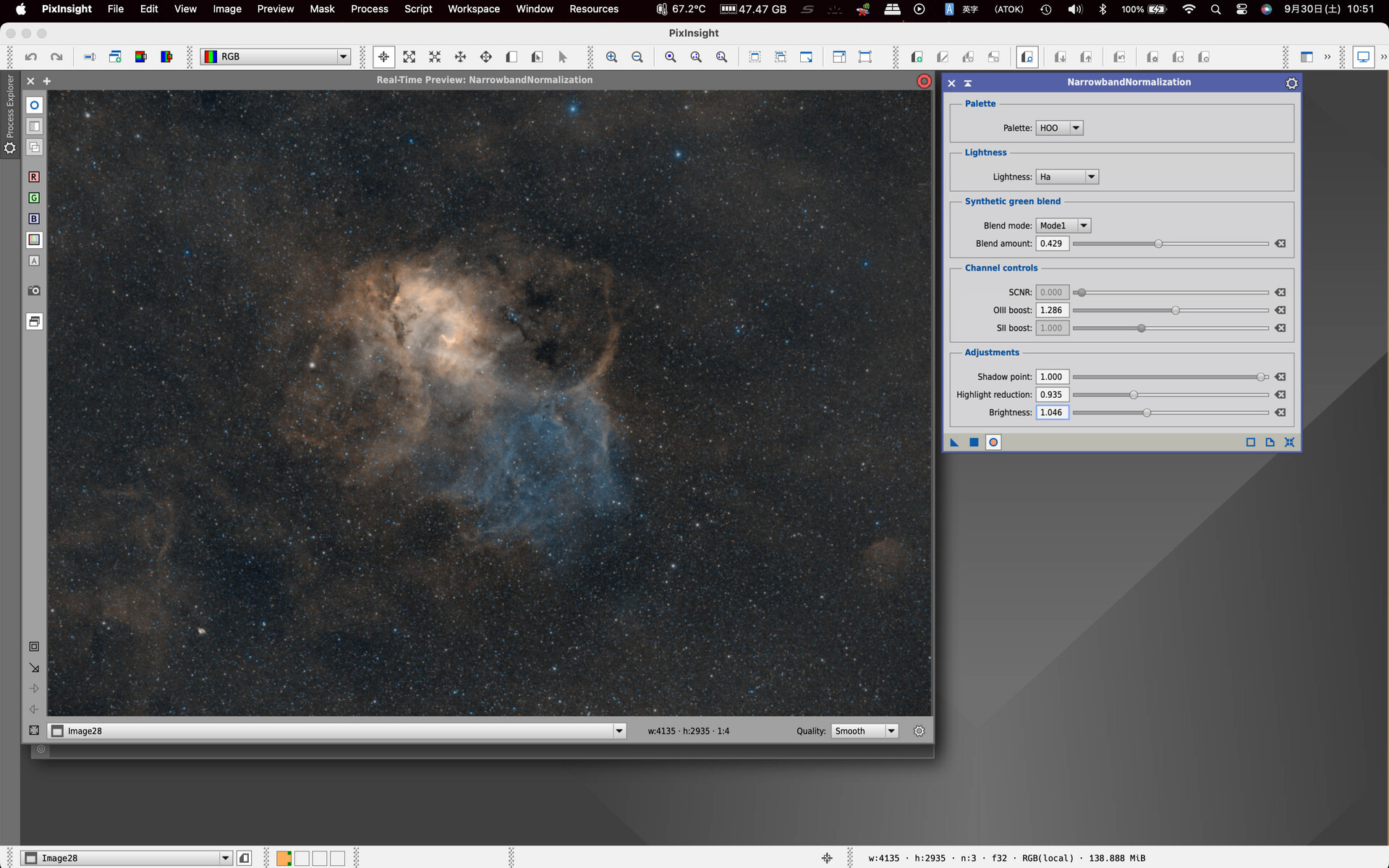
Task: Click the camera snapshot icon
Action: click(34, 290)
